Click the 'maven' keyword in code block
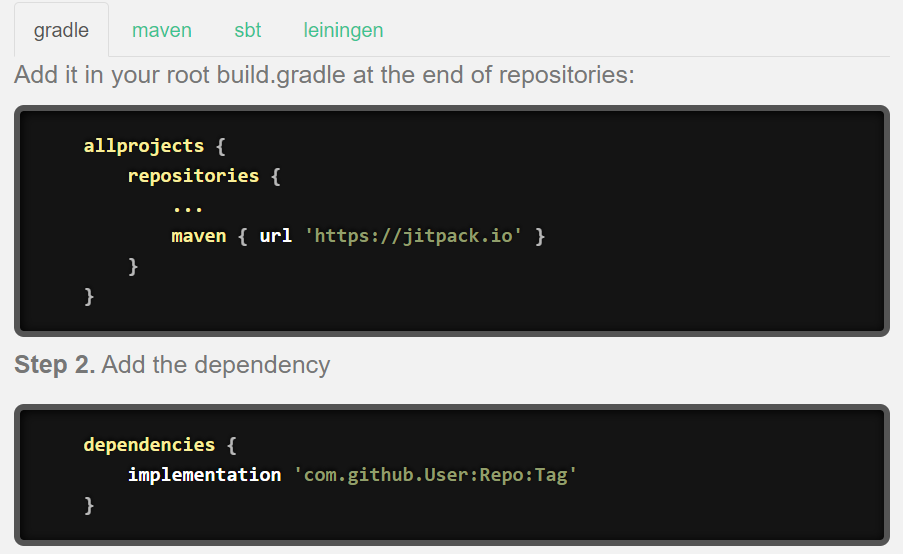This screenshot has width=903, height=554. click(x=199, y=236)
